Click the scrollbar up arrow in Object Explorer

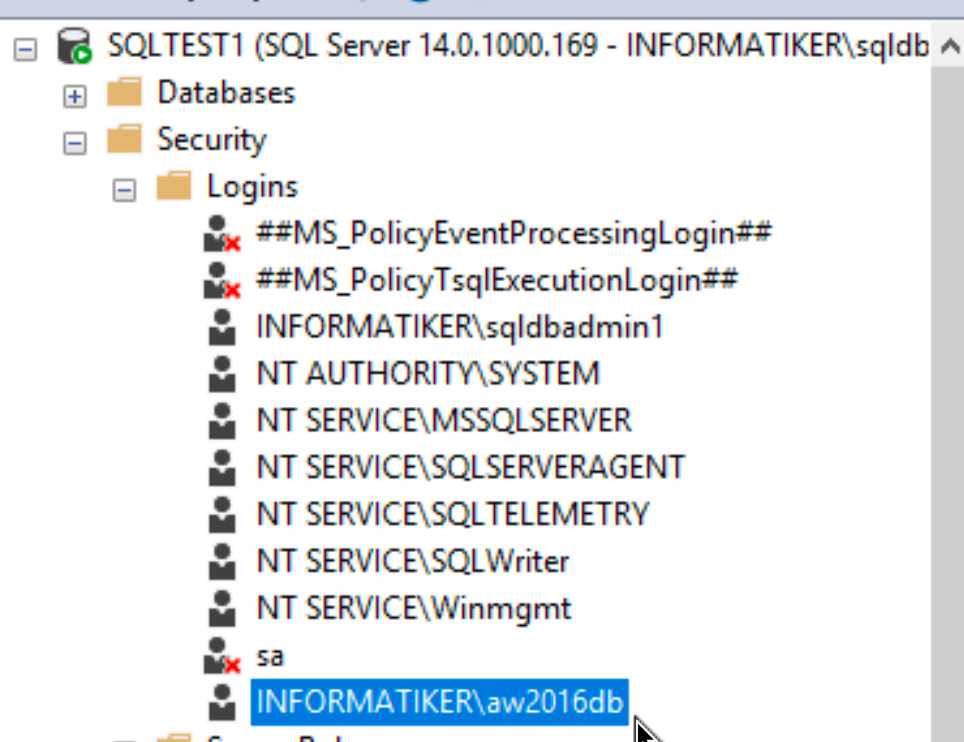pos(949,46)
